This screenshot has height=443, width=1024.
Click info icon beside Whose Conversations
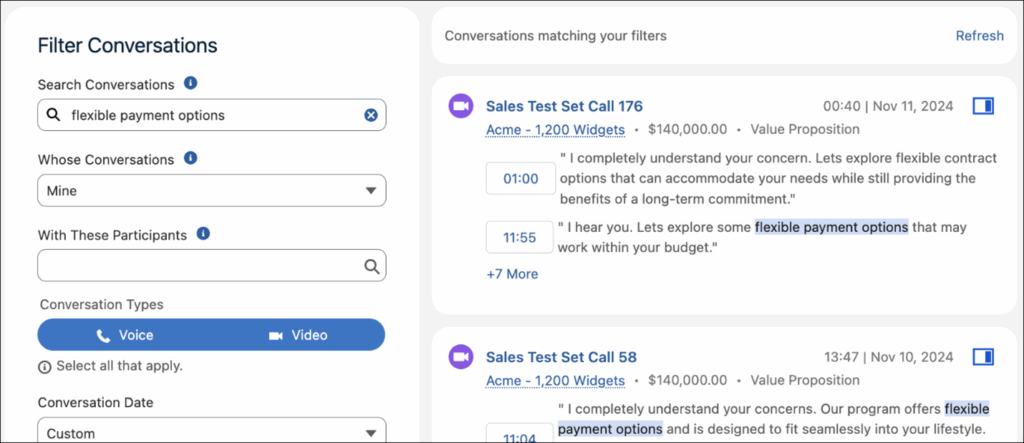coord(191,158)
